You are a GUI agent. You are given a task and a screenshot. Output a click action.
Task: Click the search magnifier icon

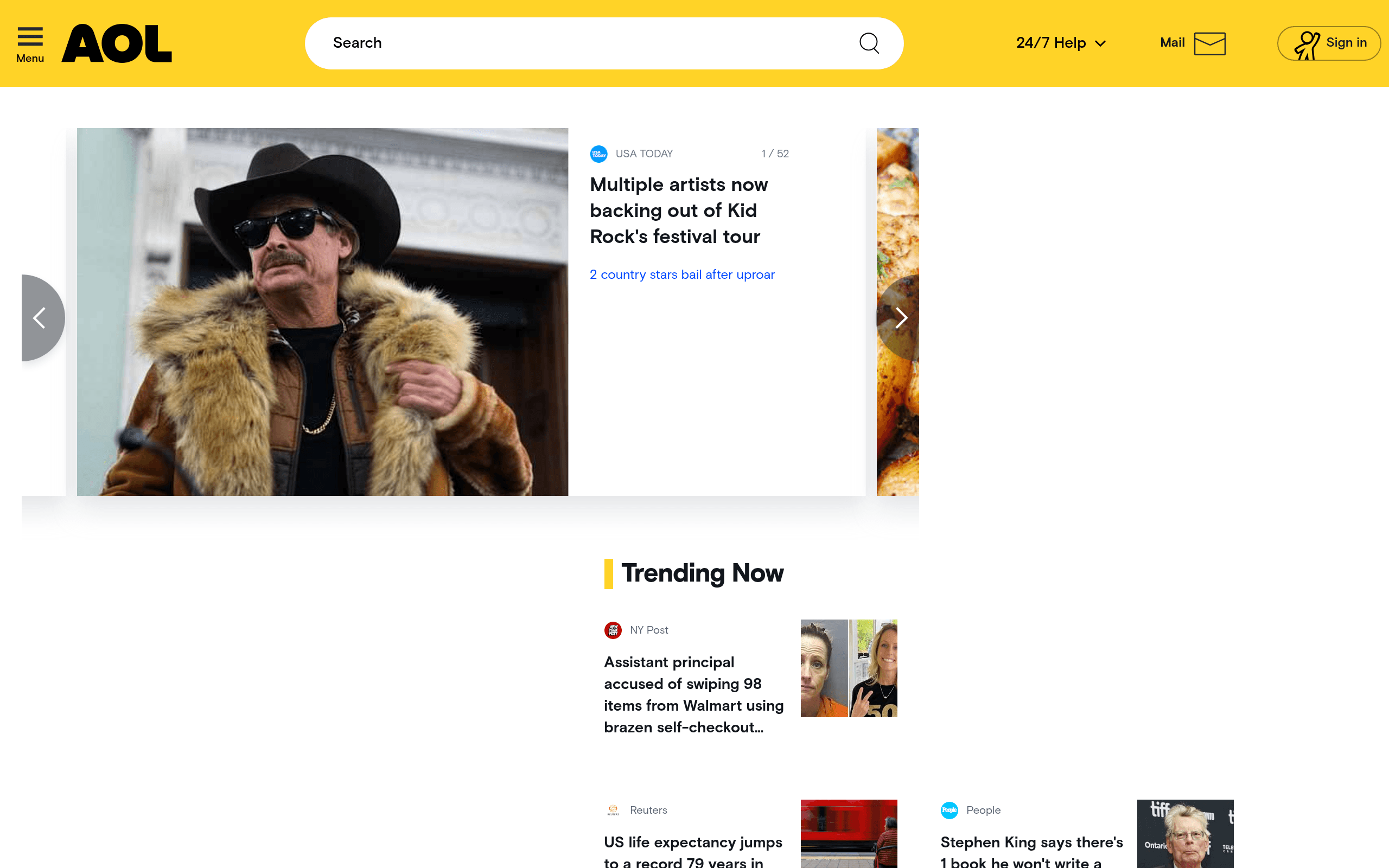(x=869, y=43)
